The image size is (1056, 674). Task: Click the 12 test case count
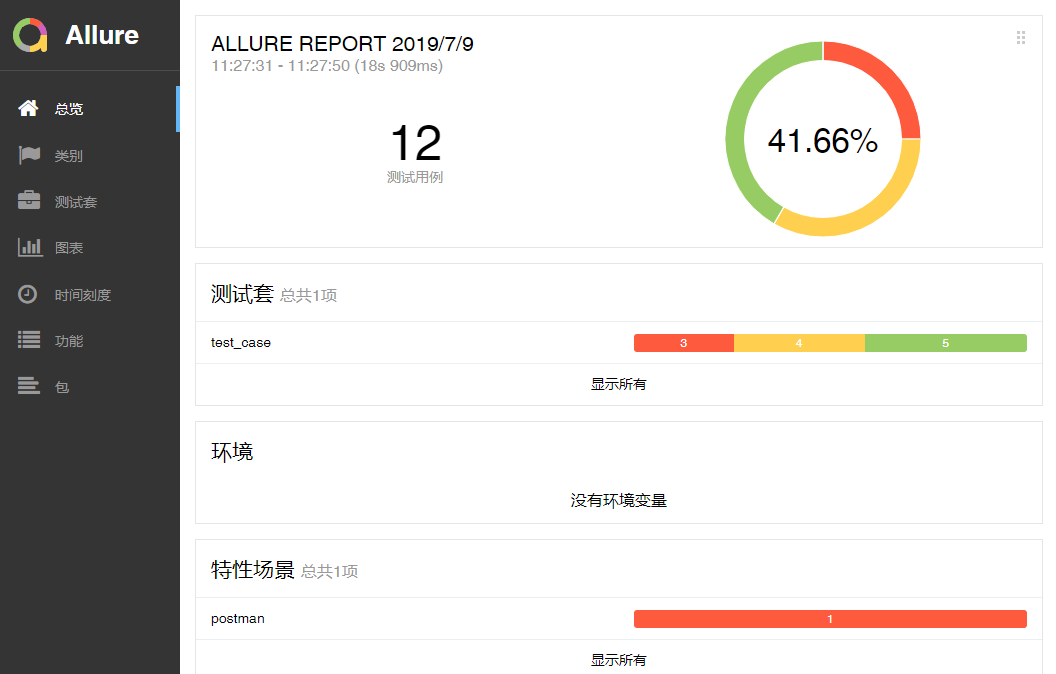coord(416,143)
